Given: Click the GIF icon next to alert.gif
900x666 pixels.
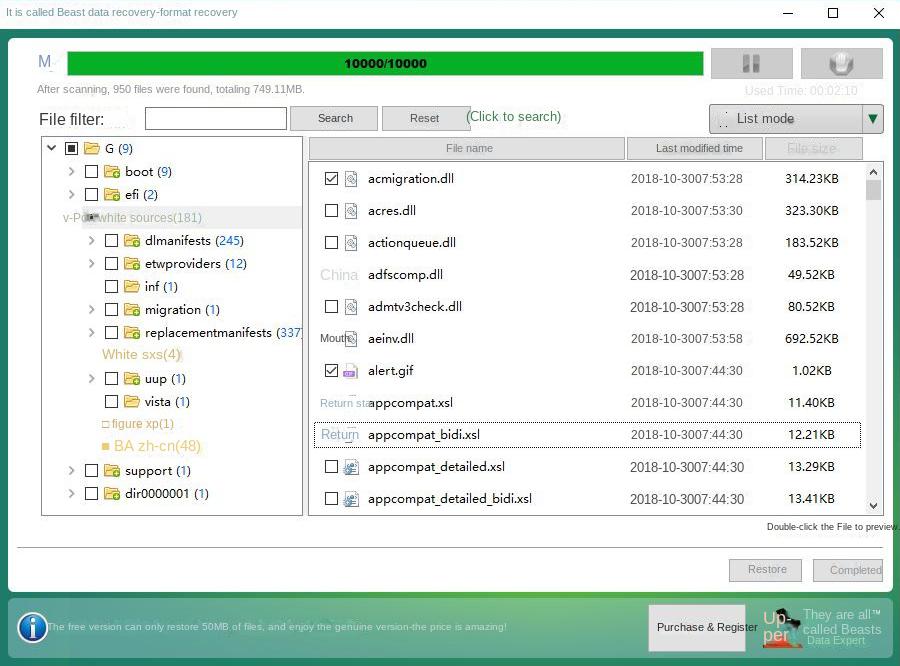Looking at the screenshot, I should [x=350, y=371].
